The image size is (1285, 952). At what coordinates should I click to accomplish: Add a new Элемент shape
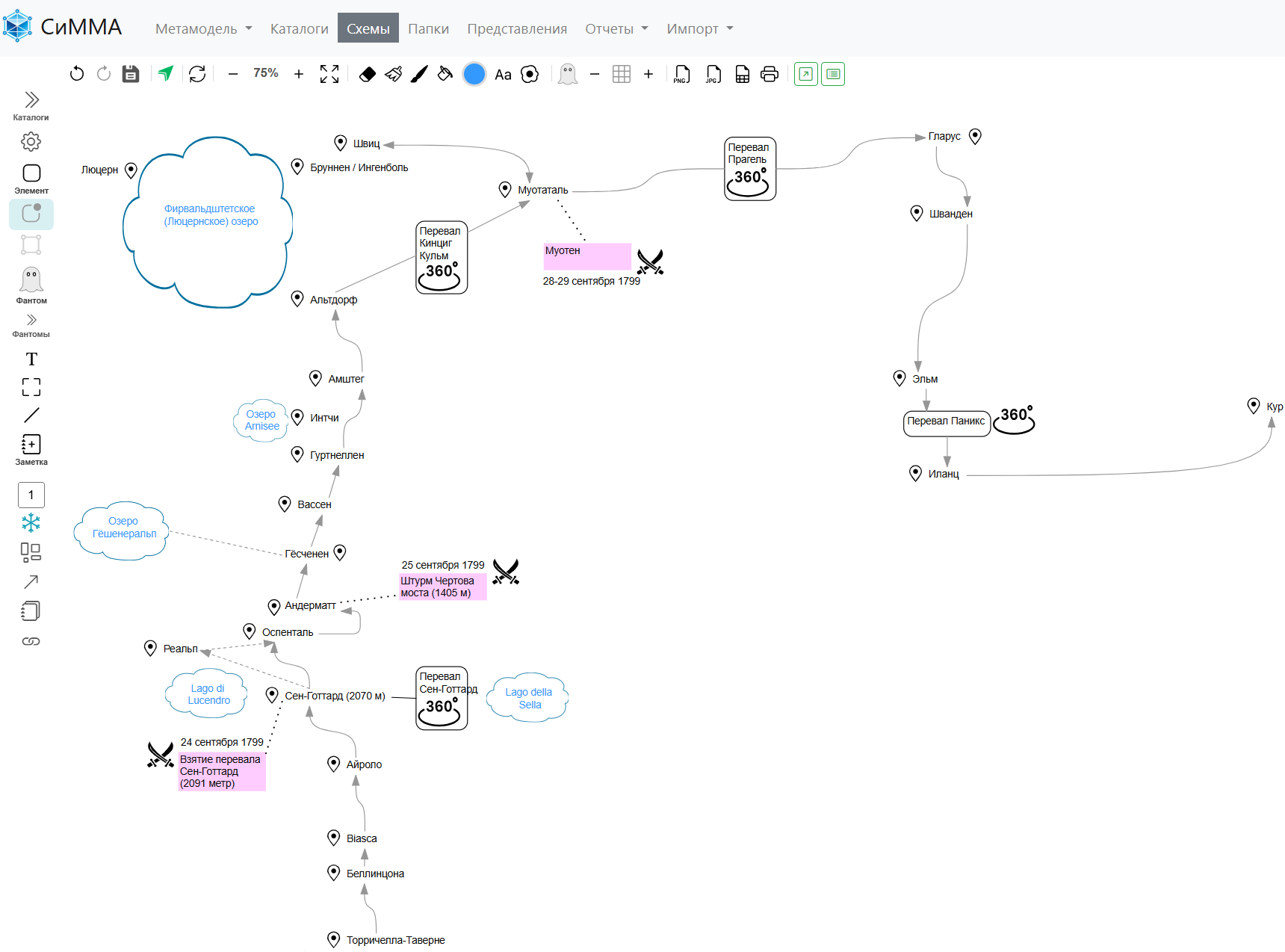[31, 179]
